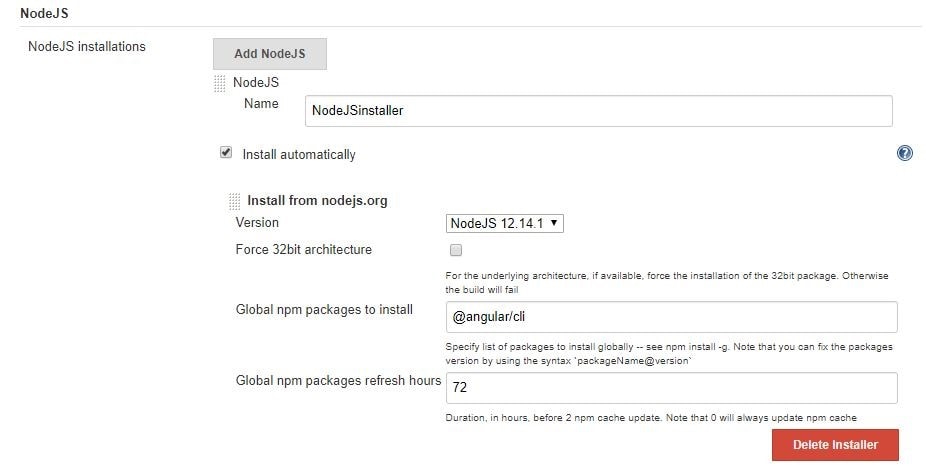Screen dimensions: 926x475
Task: Uncheck the Install automatically checkbox
Action: click(x=226, y=153)
